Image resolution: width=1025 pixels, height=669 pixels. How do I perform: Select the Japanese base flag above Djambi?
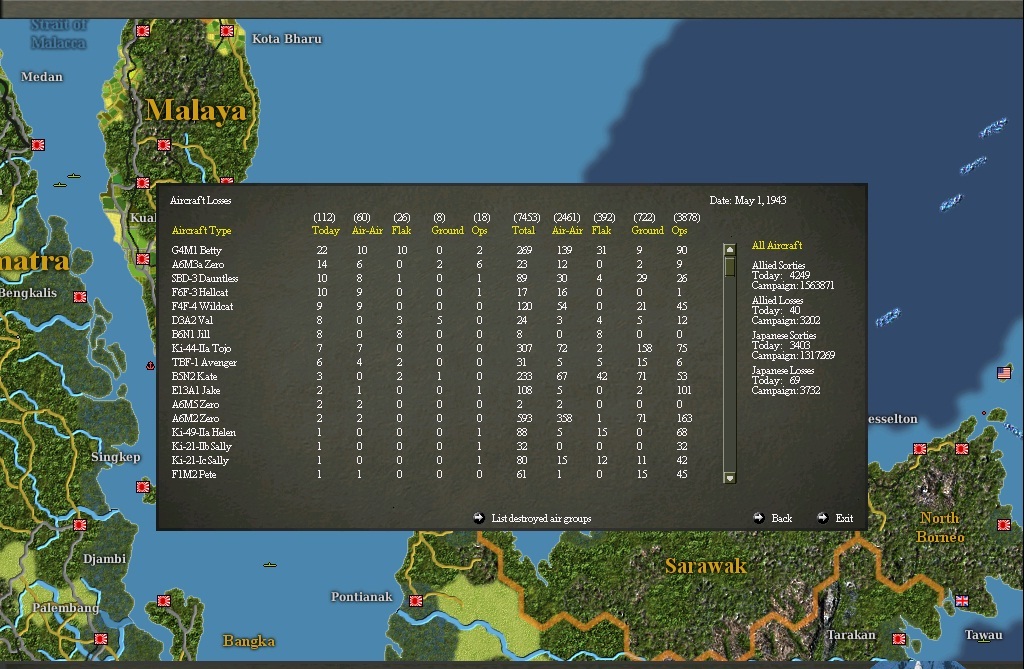click(80, 524)
